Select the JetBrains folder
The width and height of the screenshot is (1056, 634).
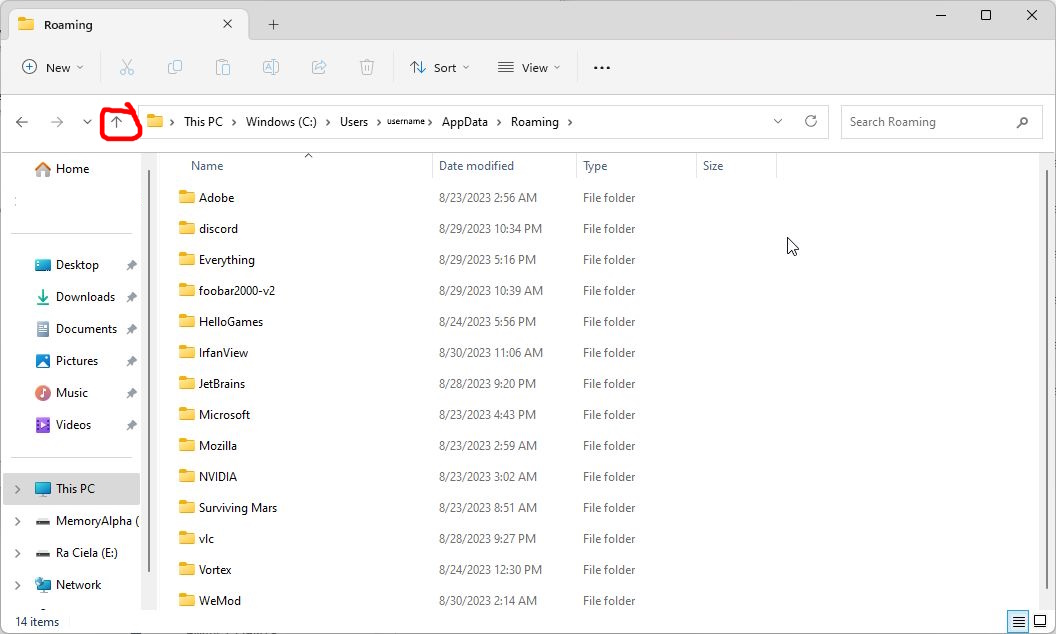[x=222, y=384]
